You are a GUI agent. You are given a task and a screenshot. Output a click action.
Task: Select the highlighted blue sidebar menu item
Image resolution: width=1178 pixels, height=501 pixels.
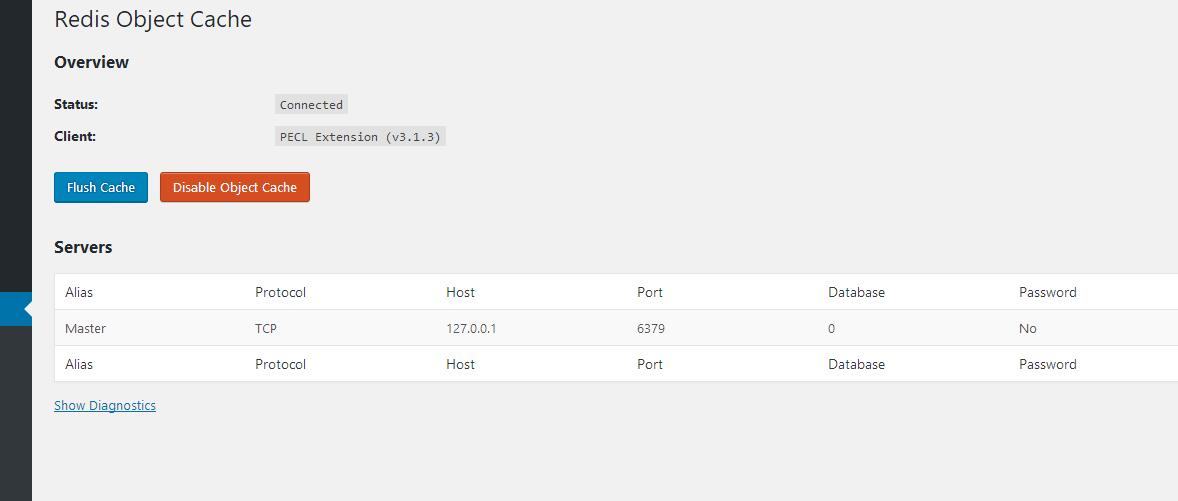tap(16, 309)
